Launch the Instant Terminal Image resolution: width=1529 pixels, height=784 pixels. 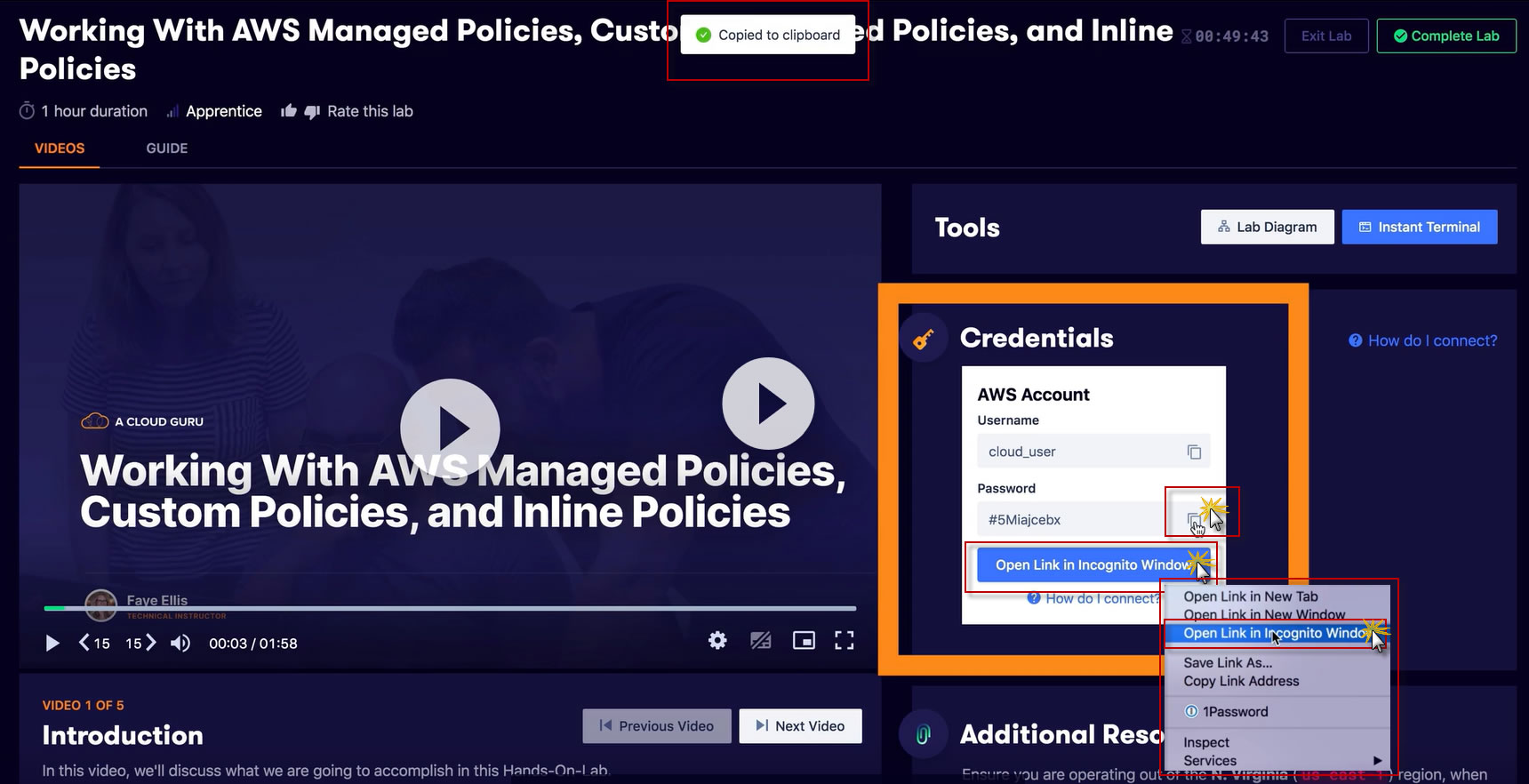point(1420,227)
